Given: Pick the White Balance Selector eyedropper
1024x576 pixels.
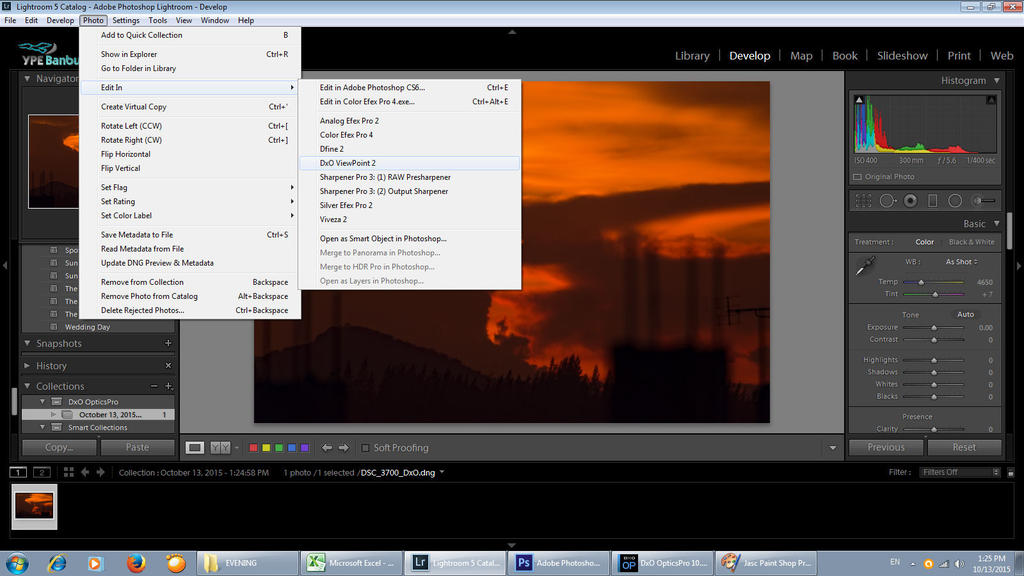Looking at the screenshot, I should coord(861,266).
